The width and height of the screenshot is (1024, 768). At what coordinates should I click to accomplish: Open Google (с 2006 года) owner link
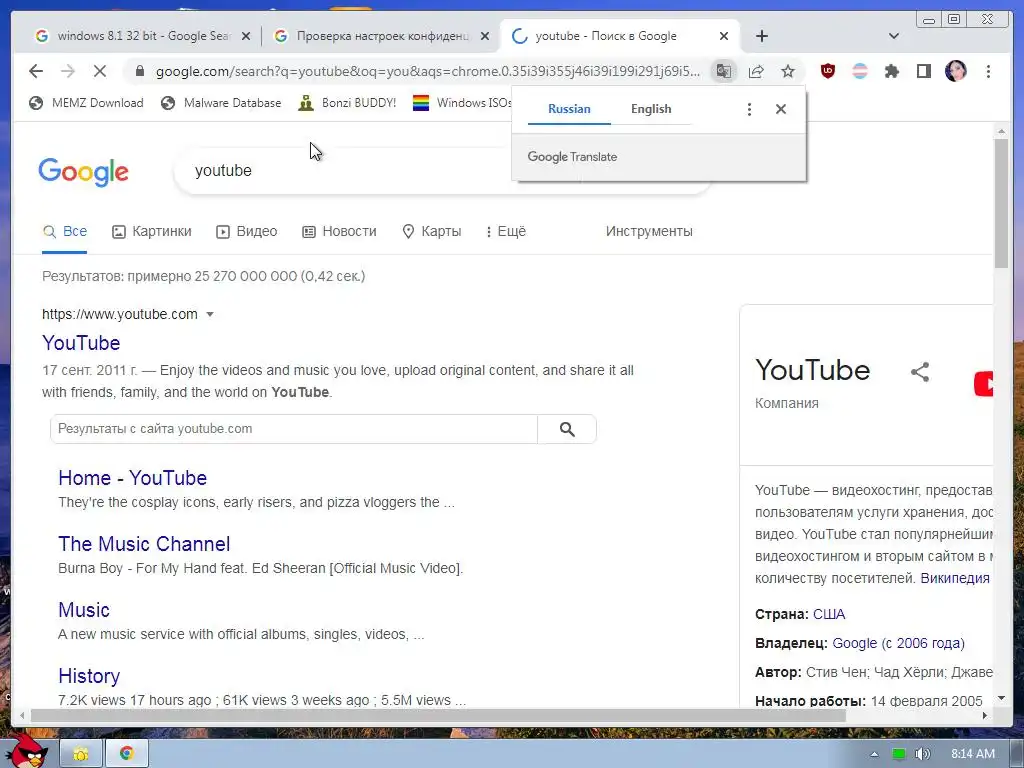[x=898, y=643]
